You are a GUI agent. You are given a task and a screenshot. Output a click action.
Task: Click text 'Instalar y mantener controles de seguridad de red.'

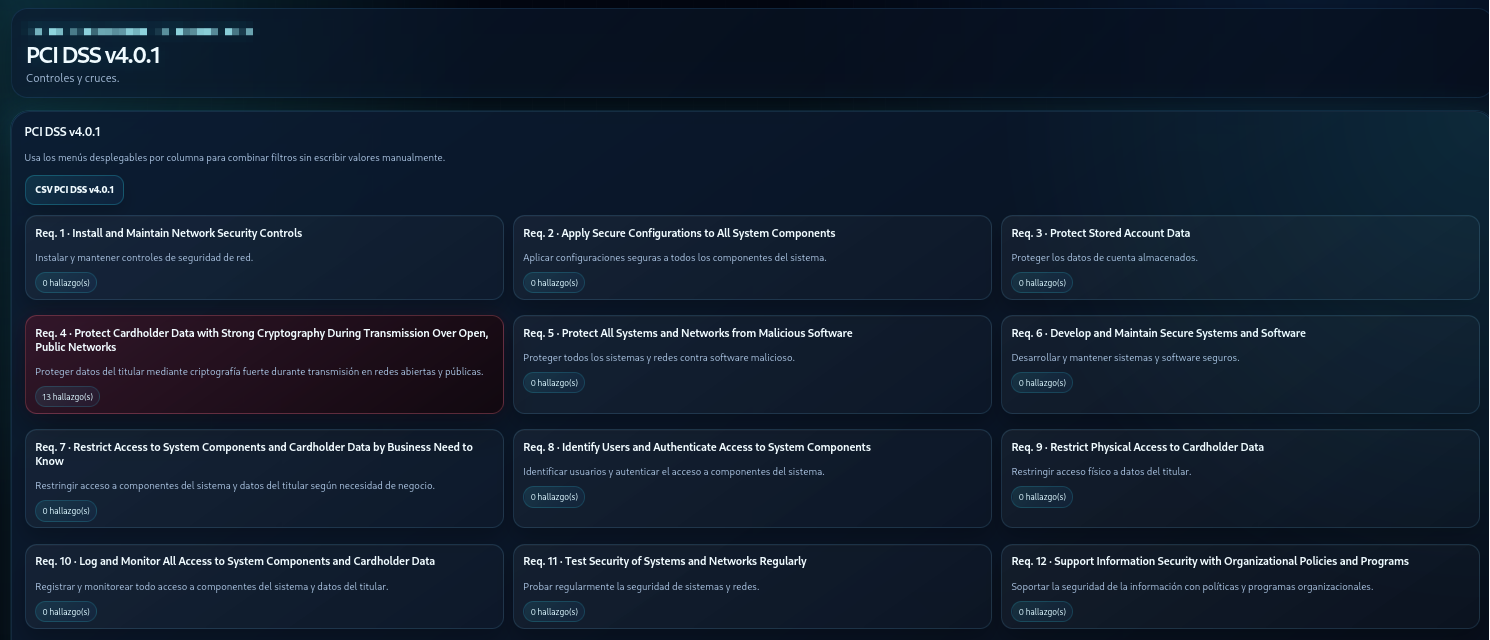(x=144, y=258)
